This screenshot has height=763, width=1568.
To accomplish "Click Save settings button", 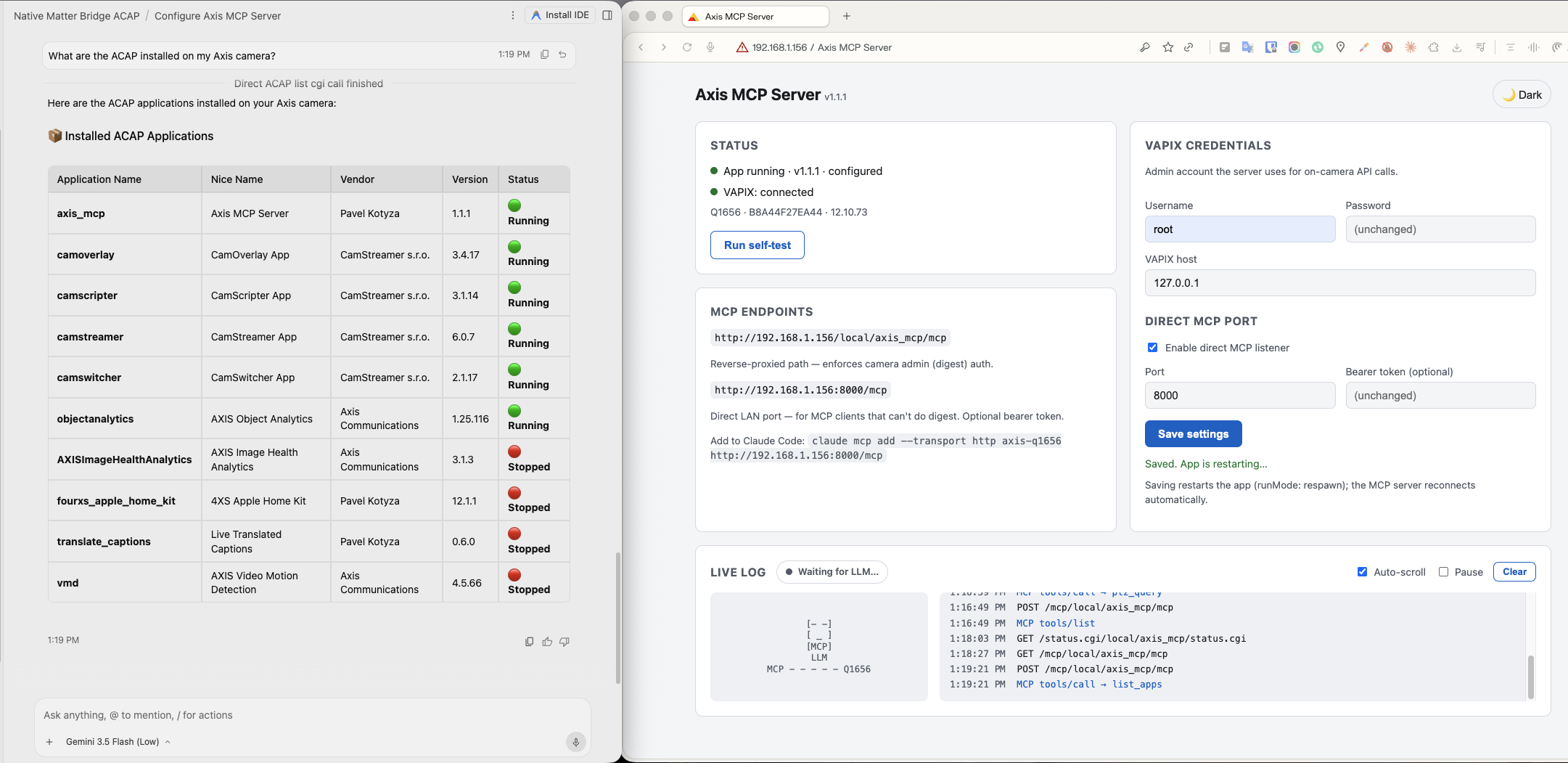I will [1194, 434].
